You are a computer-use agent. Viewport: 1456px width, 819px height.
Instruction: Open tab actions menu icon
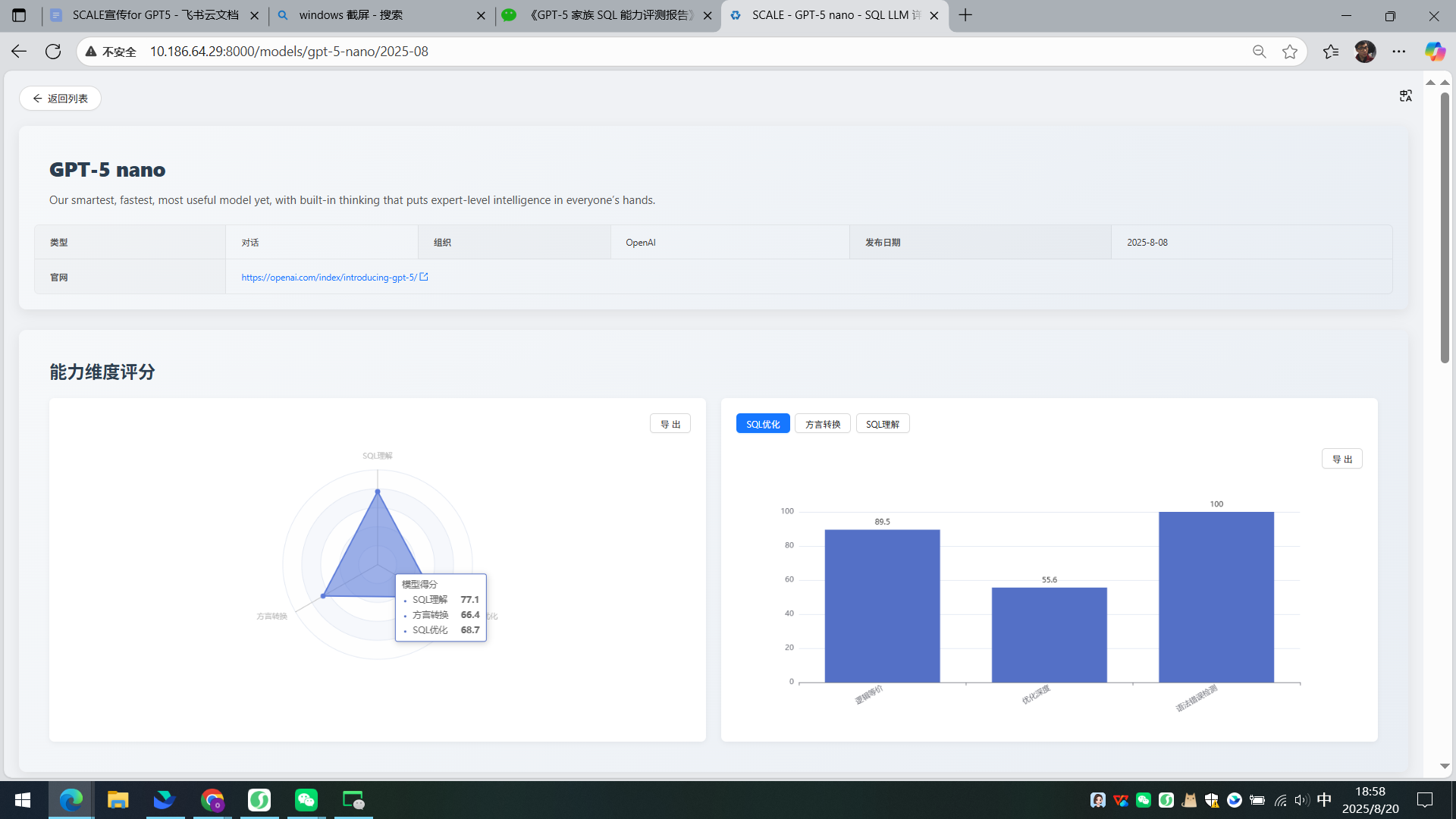point(19,15)
